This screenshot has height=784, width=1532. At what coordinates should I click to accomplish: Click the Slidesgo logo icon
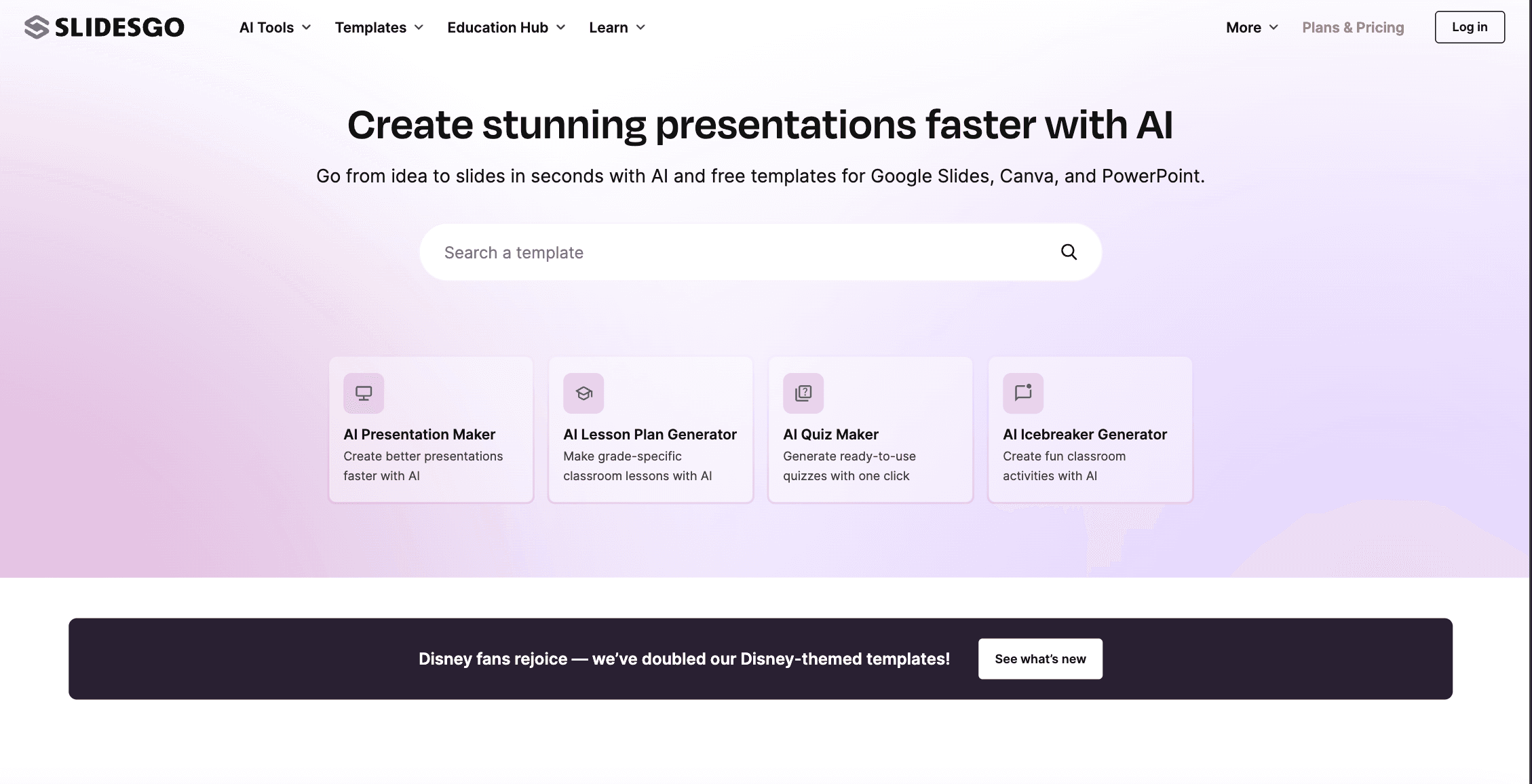[x=37, y=27]
